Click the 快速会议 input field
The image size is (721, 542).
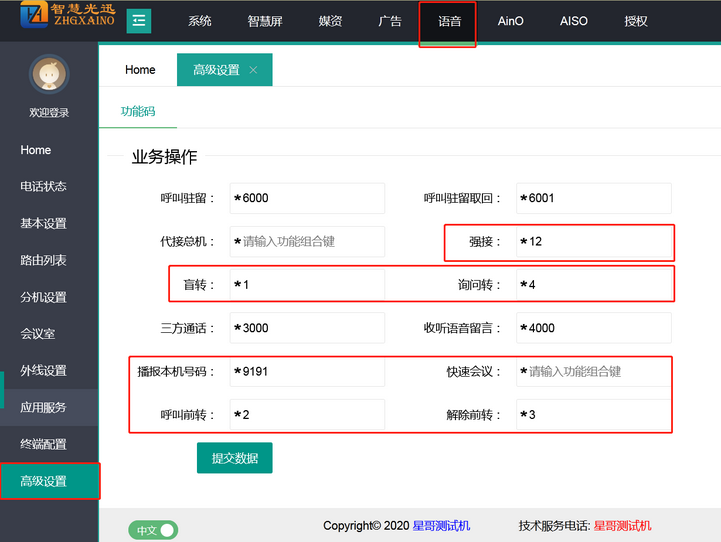pos(594,371)
